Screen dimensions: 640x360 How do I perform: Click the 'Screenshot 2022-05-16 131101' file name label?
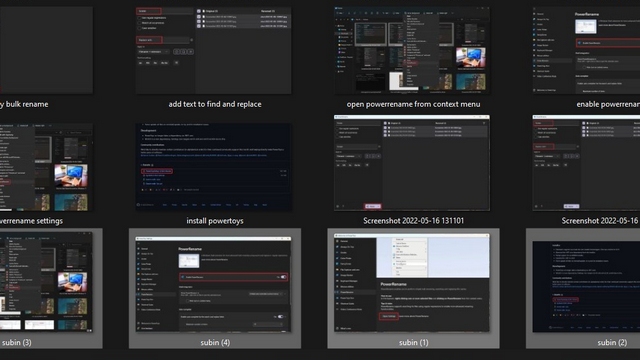click(x=413, y=221)
